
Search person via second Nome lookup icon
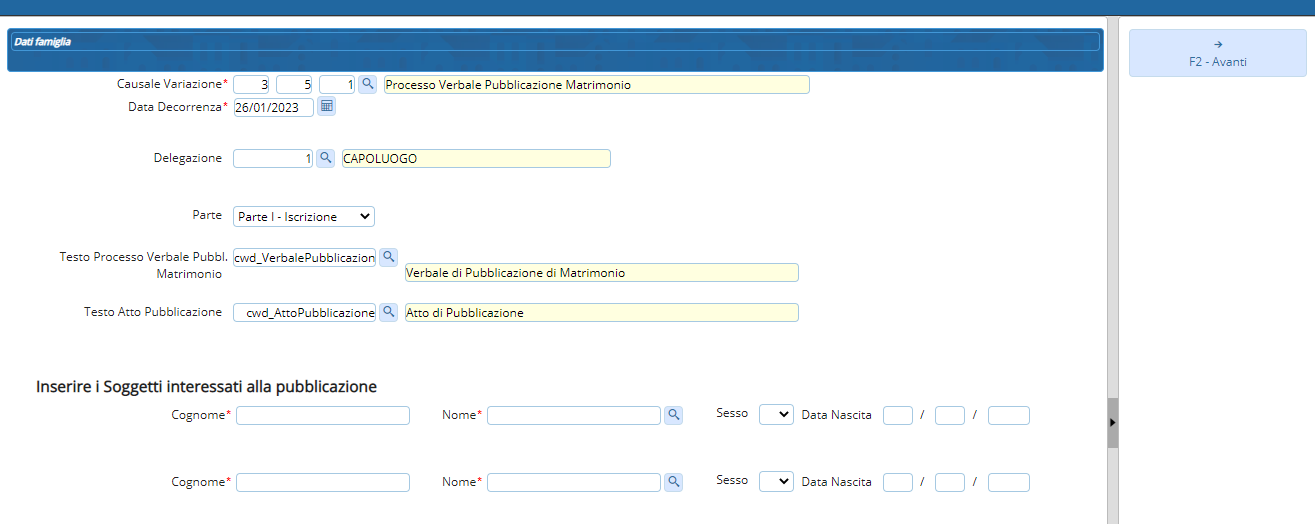point(674,482)
